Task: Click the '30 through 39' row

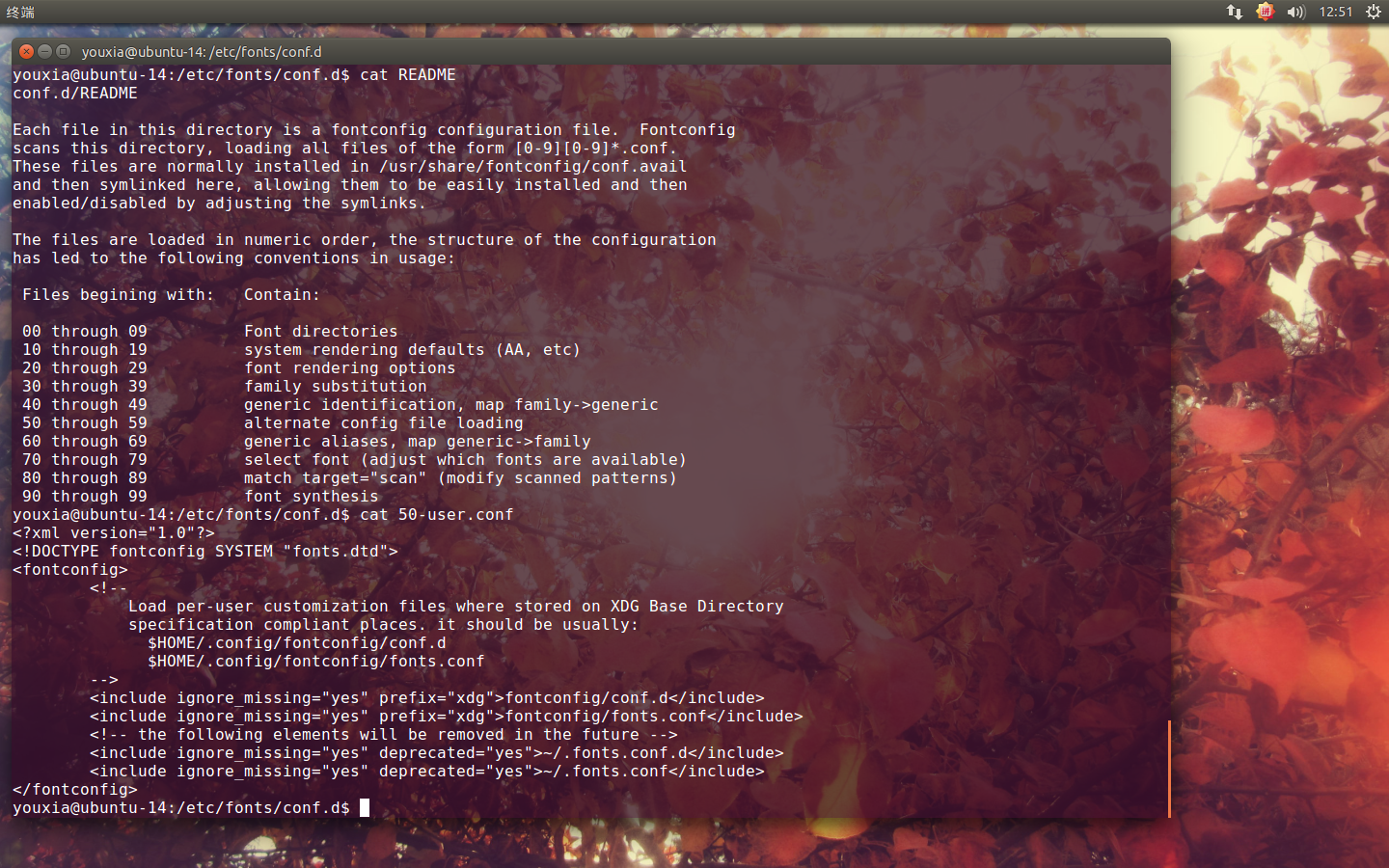Action: click(85, 386)
